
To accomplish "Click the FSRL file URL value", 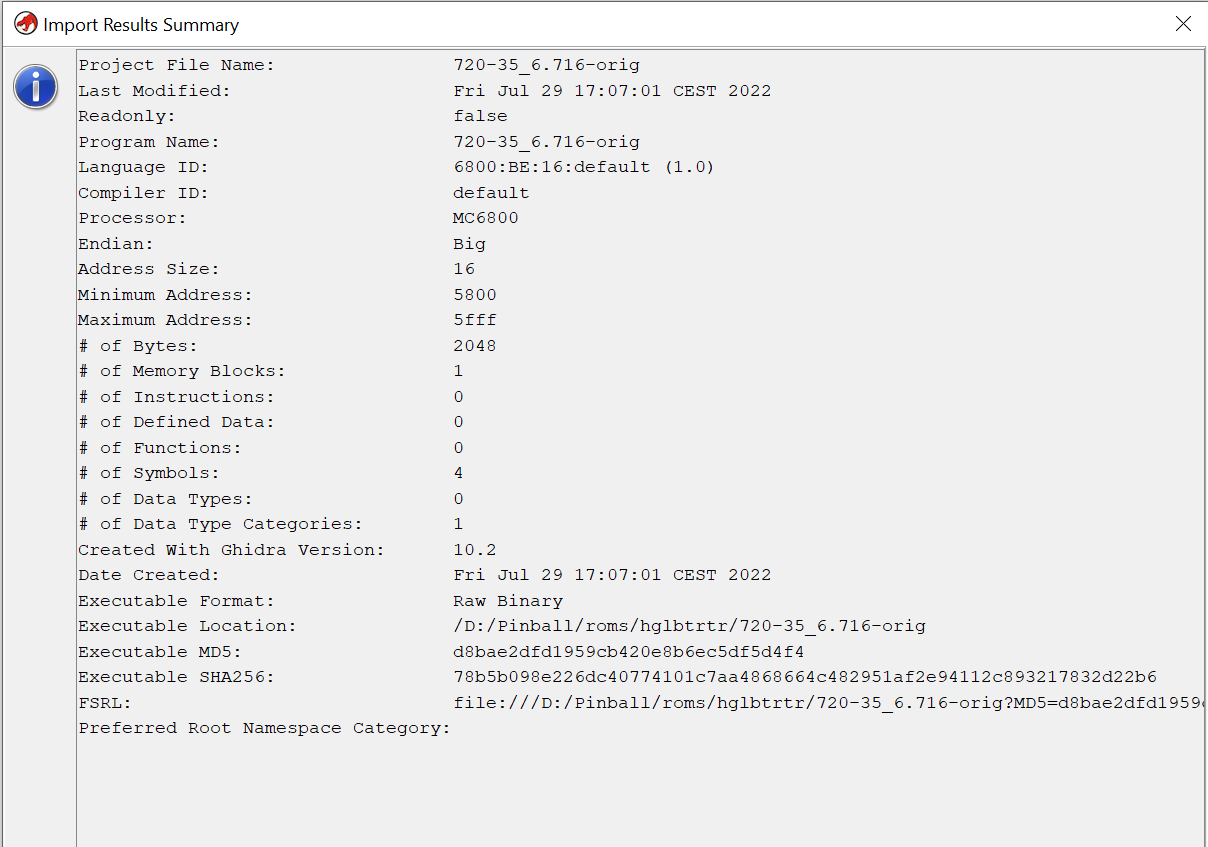I will tap(826, 703).
